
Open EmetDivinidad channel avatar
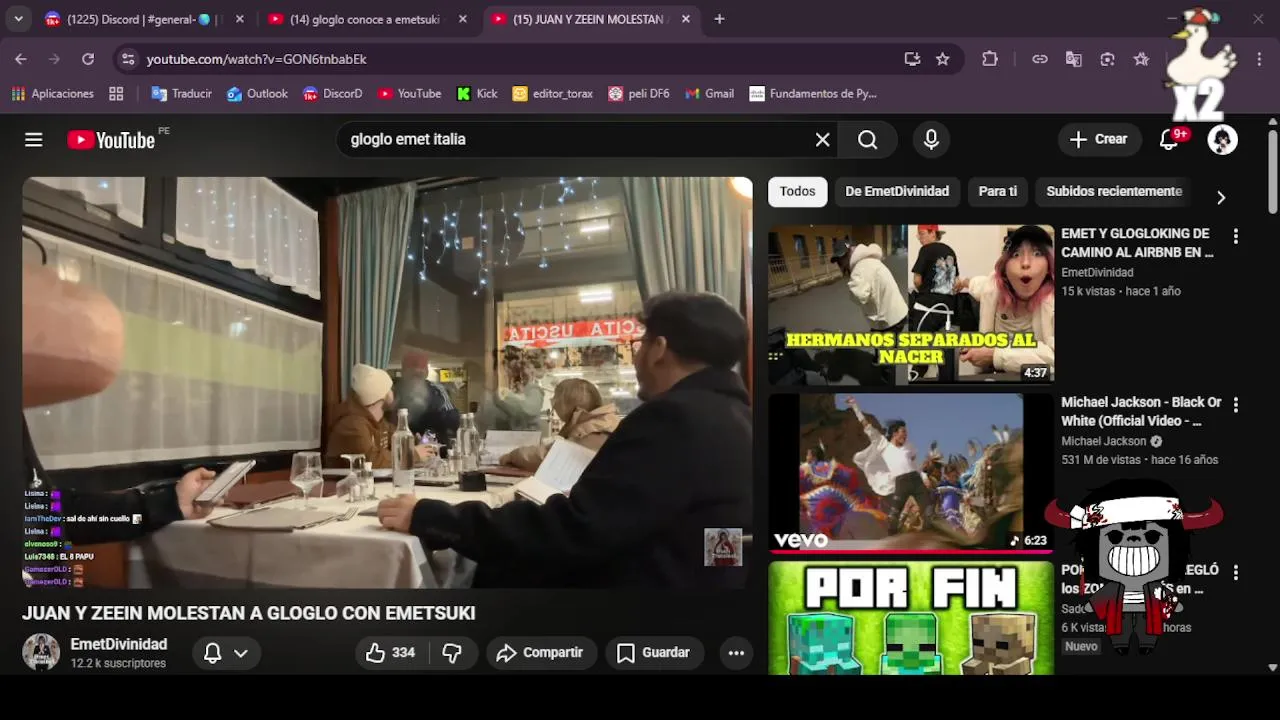point(41,652)
